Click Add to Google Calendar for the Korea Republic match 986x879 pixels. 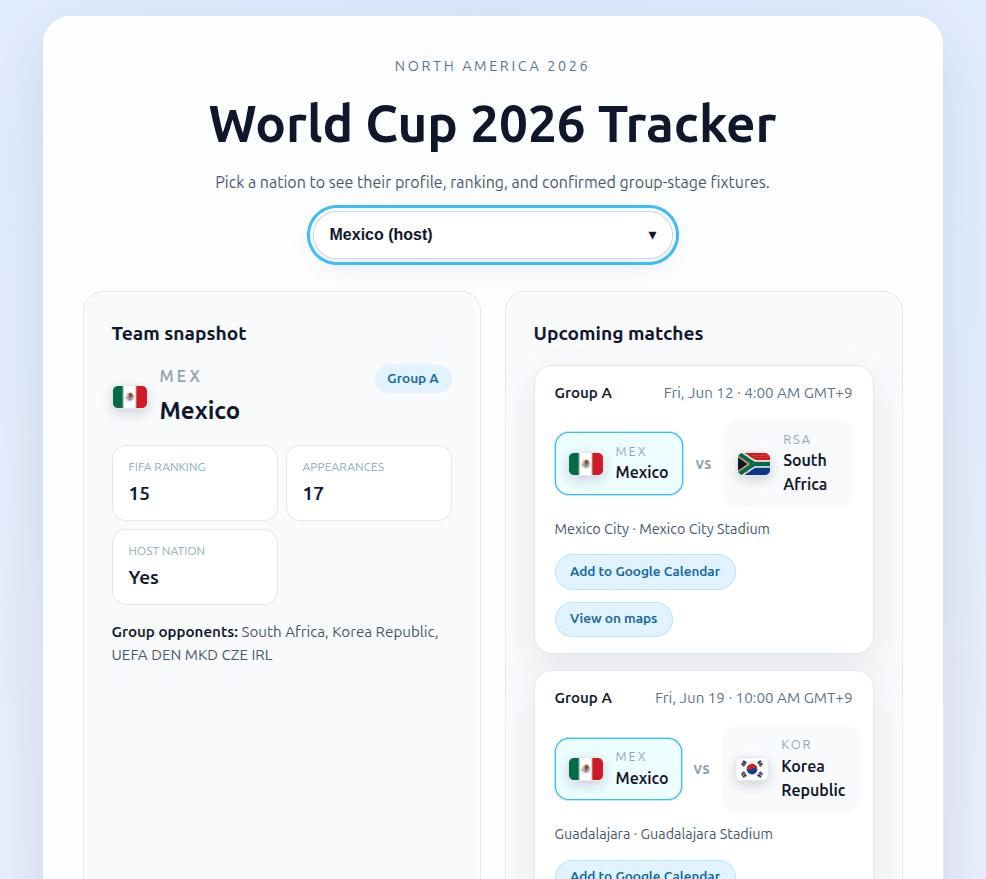(x=645, y=872)
